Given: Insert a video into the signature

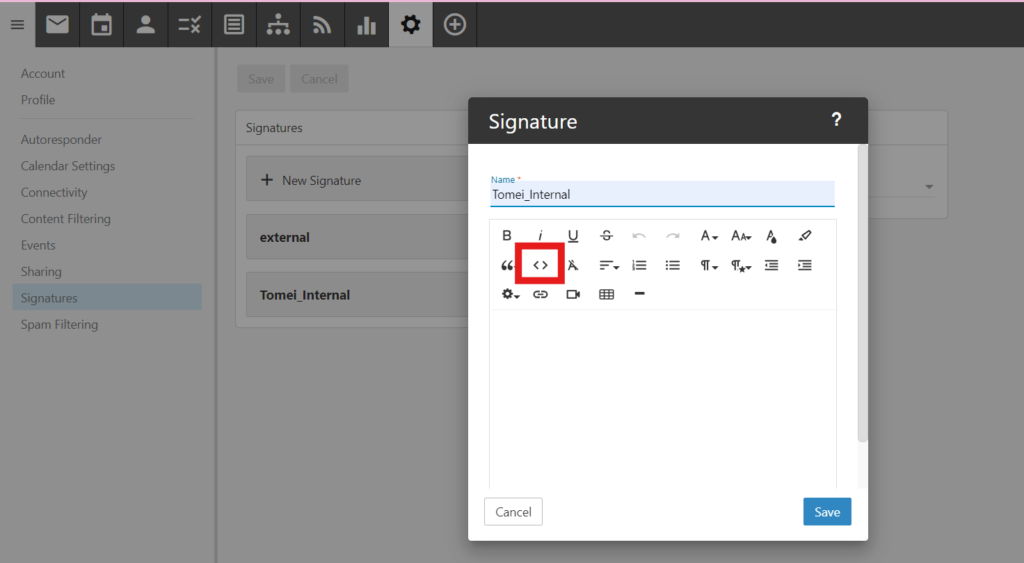Looking at the screenshot, I should click(573, 294).
